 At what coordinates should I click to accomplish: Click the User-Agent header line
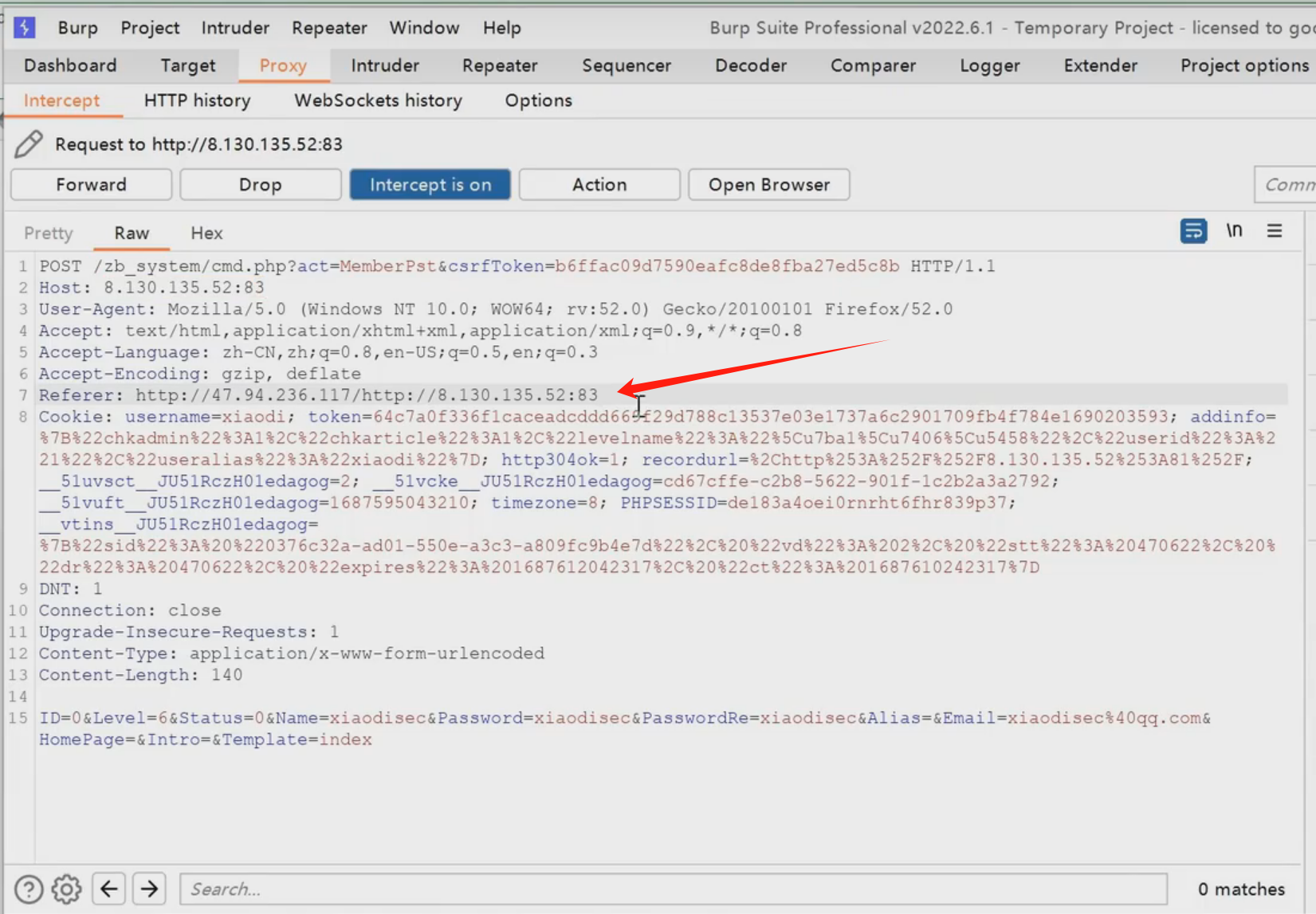tap(496, 309)
